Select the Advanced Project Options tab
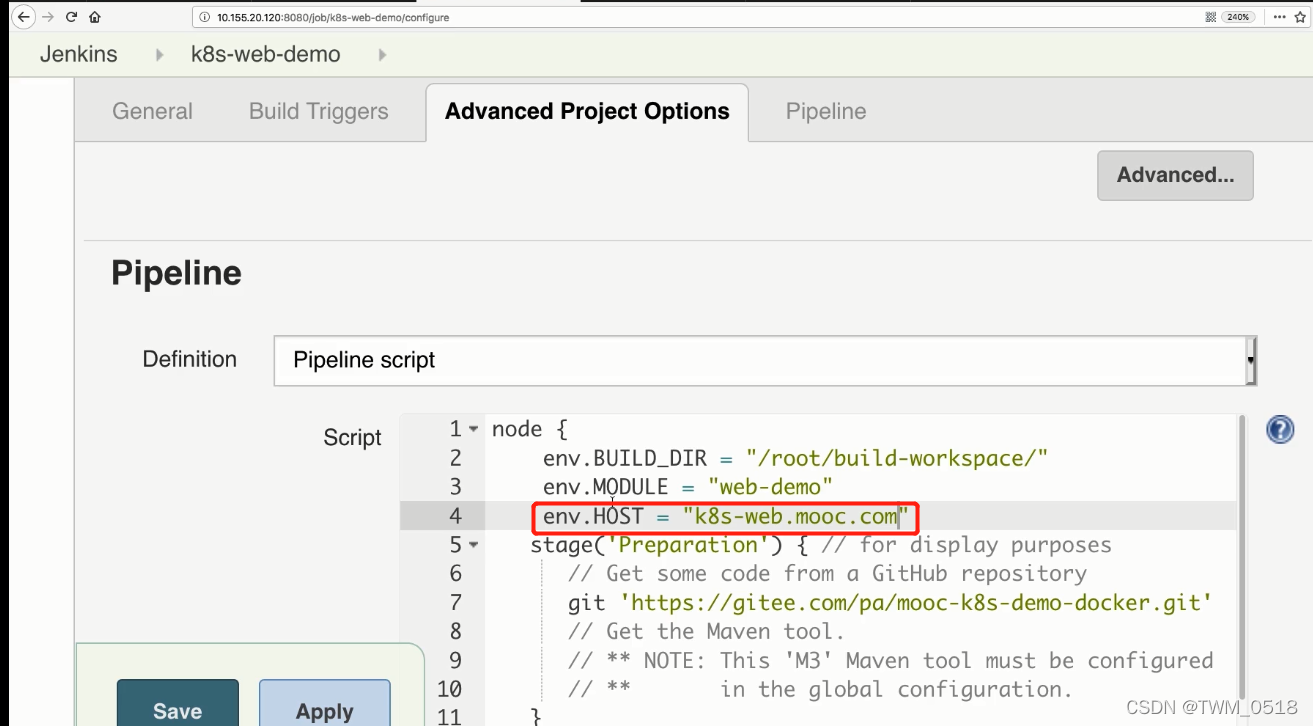 [x=587, y=111]
